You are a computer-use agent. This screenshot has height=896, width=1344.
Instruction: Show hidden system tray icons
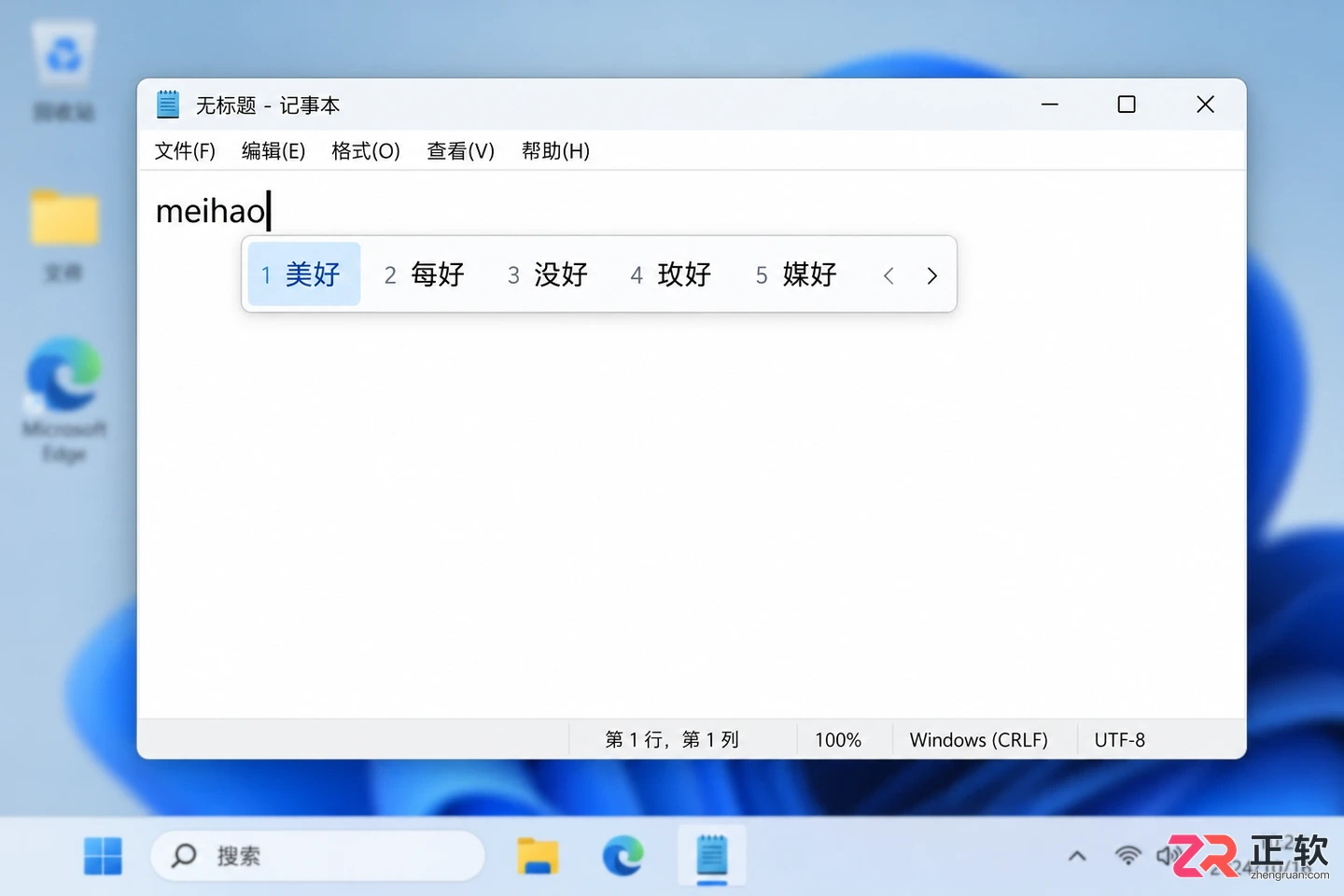[x=1077, y=856]
